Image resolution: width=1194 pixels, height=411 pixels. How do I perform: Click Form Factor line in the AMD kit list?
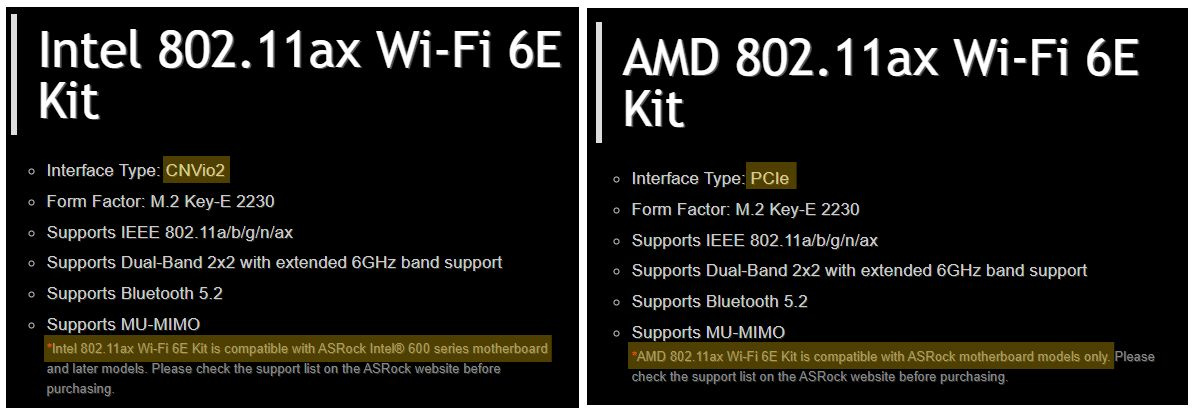click(745, 209)
